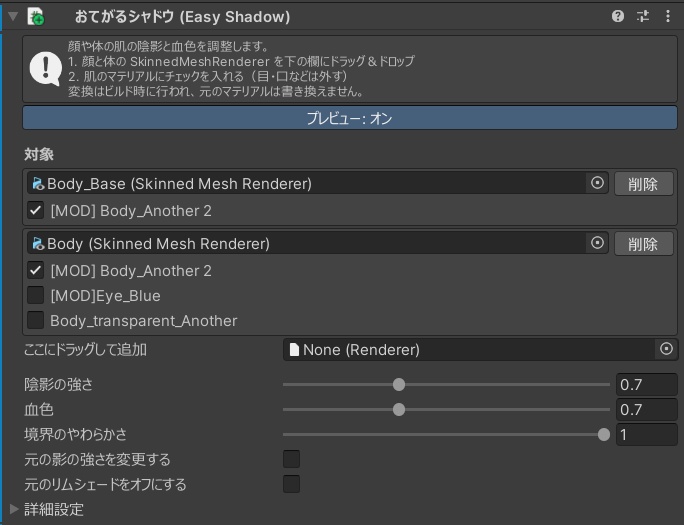Click the 境界のやわらかさ label

[75, 434]
